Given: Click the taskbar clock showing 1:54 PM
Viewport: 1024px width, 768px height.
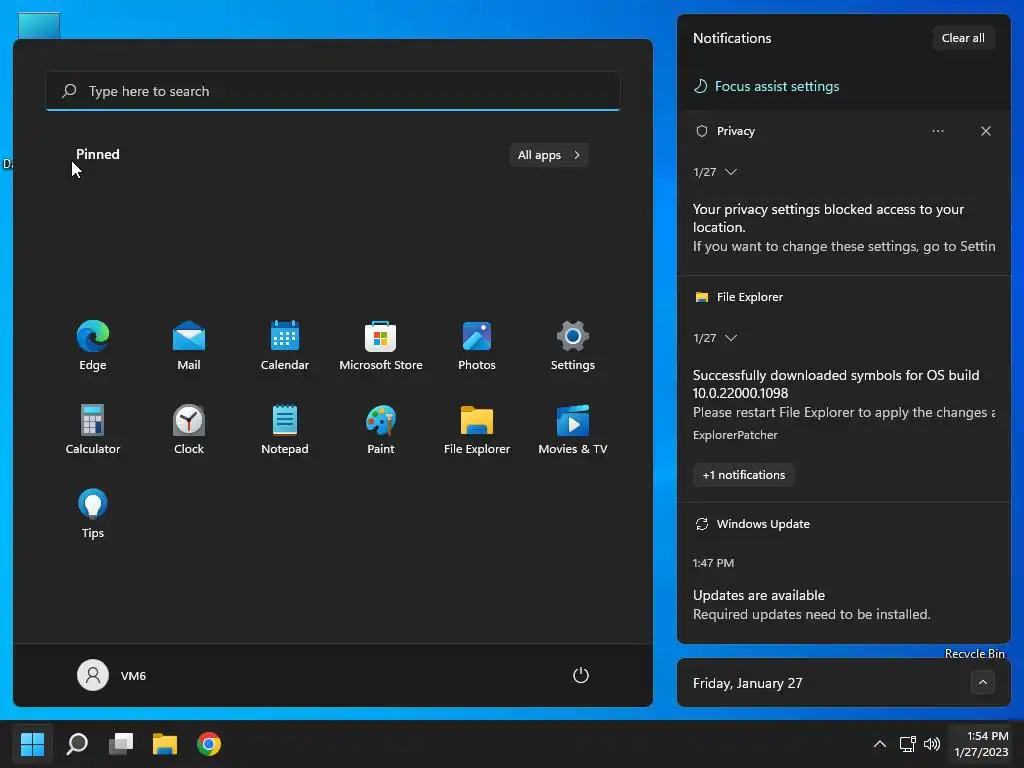Looking at the screenshot, I should click(981, 744).
